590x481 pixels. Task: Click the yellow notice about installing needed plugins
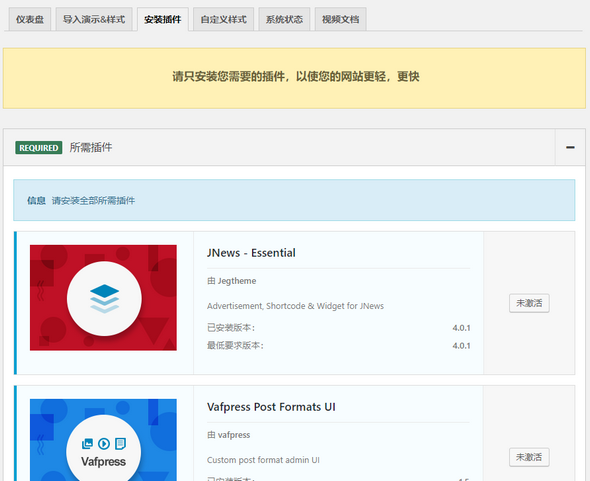pyautogui.click(x=295, y=78)
